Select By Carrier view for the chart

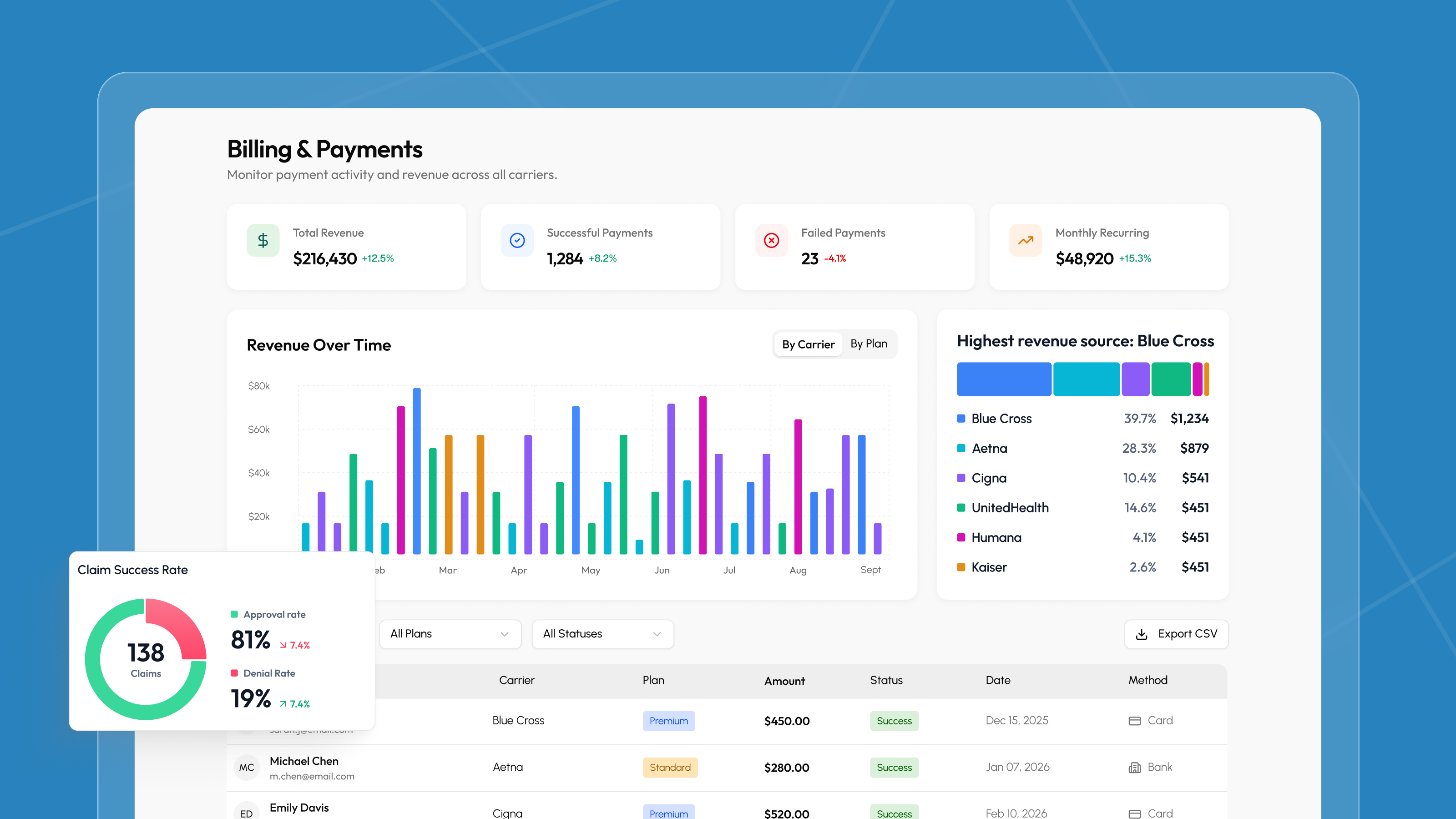coord(808,344)
